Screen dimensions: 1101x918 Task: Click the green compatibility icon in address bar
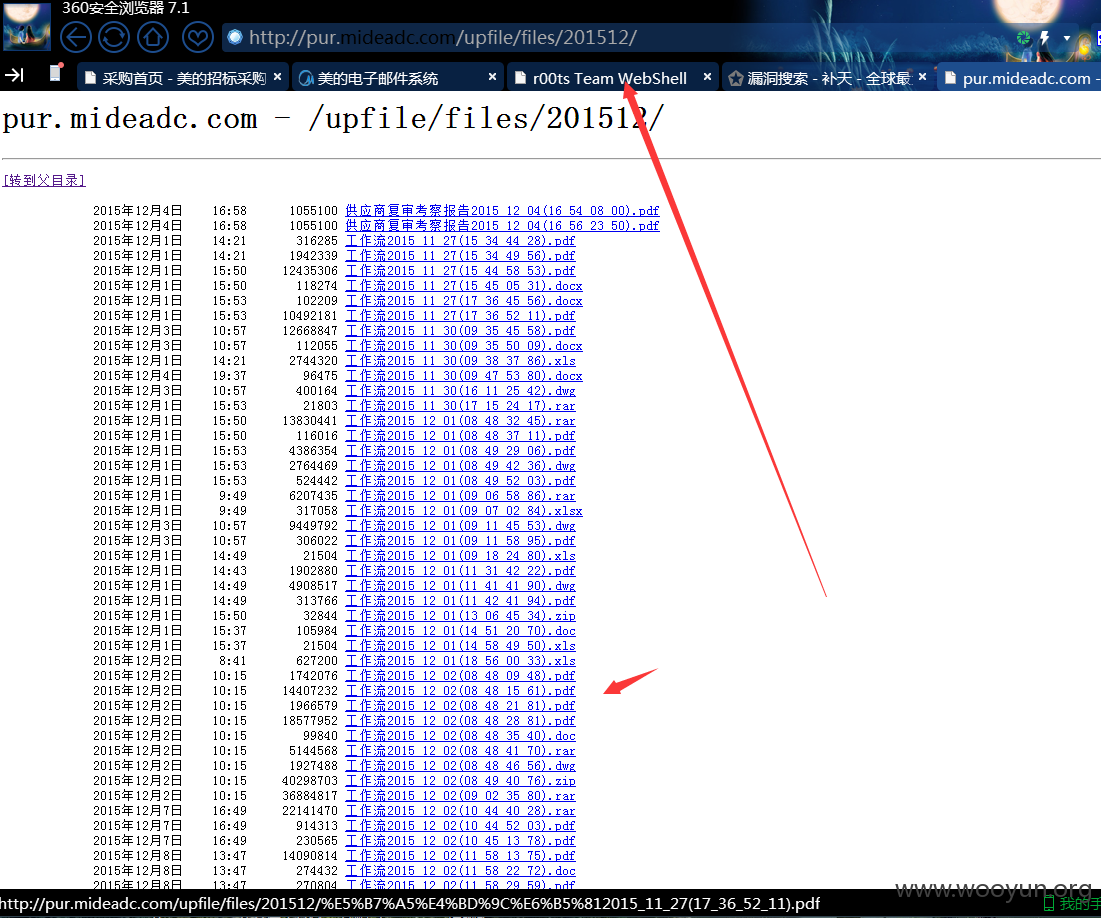coord(1024,38)
